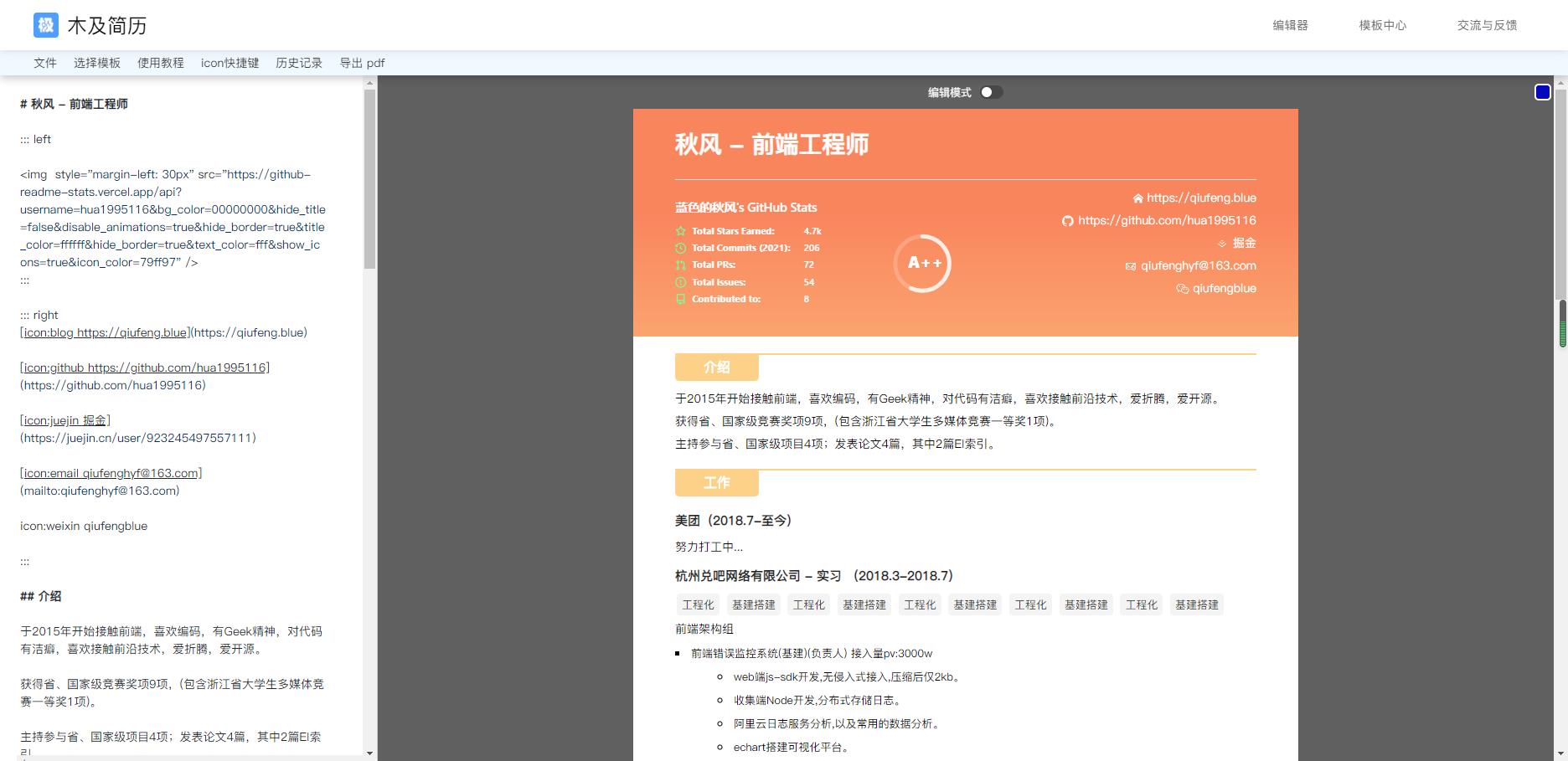Click the star icon for Total Stars Earned
The image size is (1568, 761).
(681, 231)
